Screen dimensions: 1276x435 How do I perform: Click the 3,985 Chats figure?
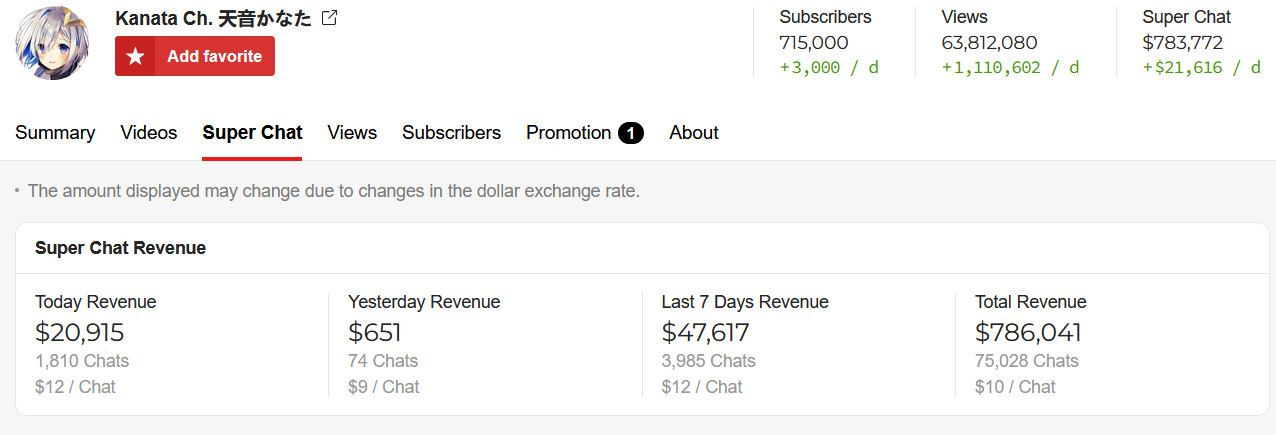pyautogui.click(x=709, y=361)
